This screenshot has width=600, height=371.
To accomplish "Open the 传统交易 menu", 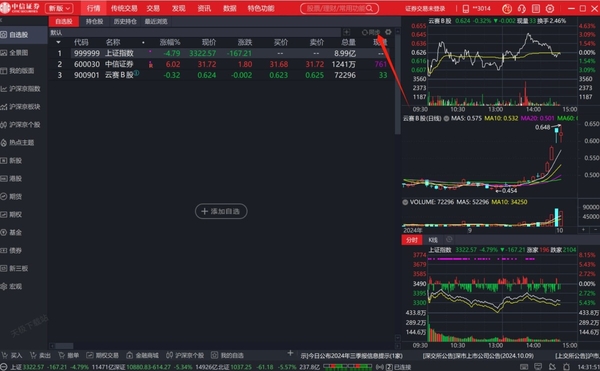I will (x=124, y=8).
